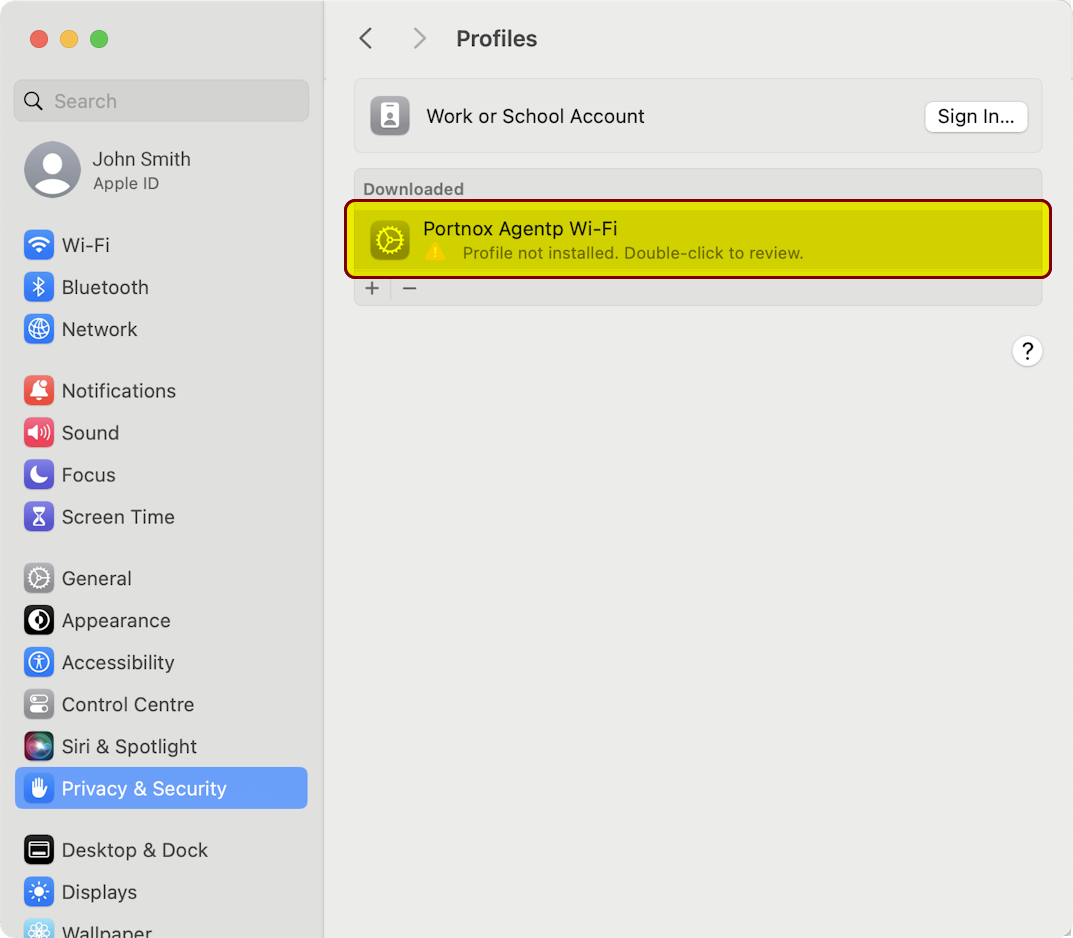1073x938 pixels.
Task: Click the General gear icon
Action: coord(39,578)
